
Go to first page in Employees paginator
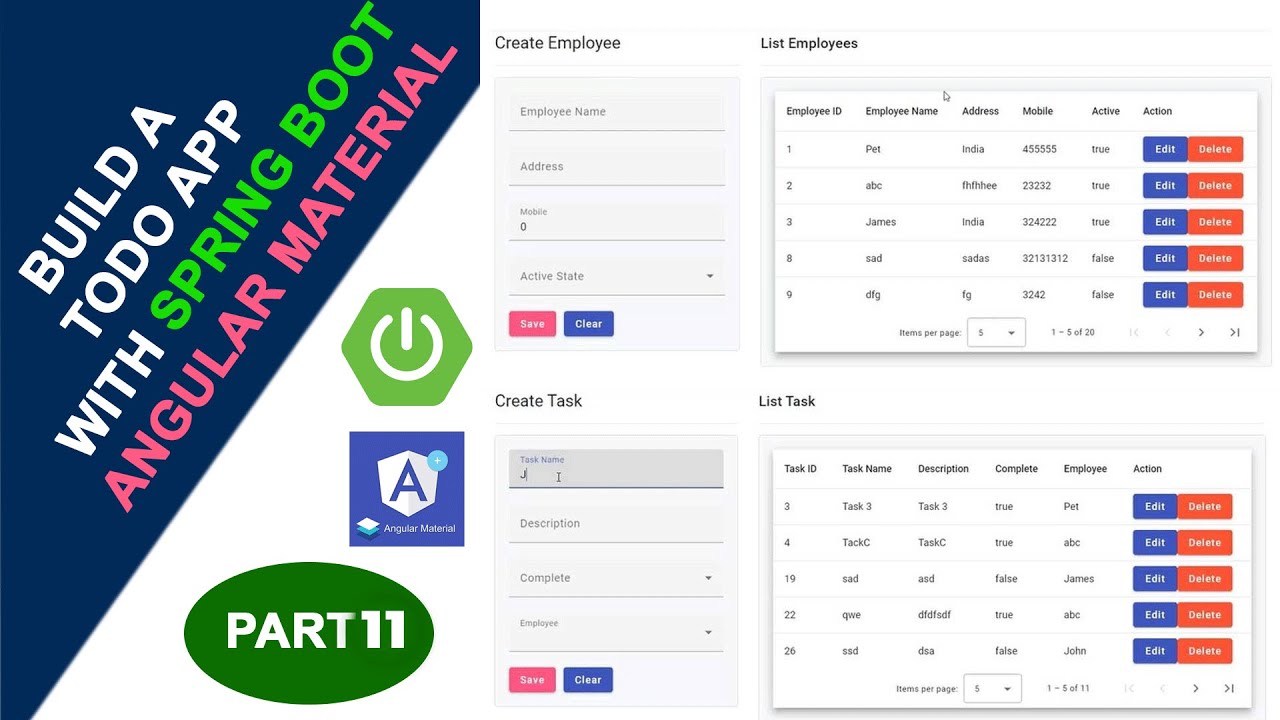click(x=1133, y=332)
